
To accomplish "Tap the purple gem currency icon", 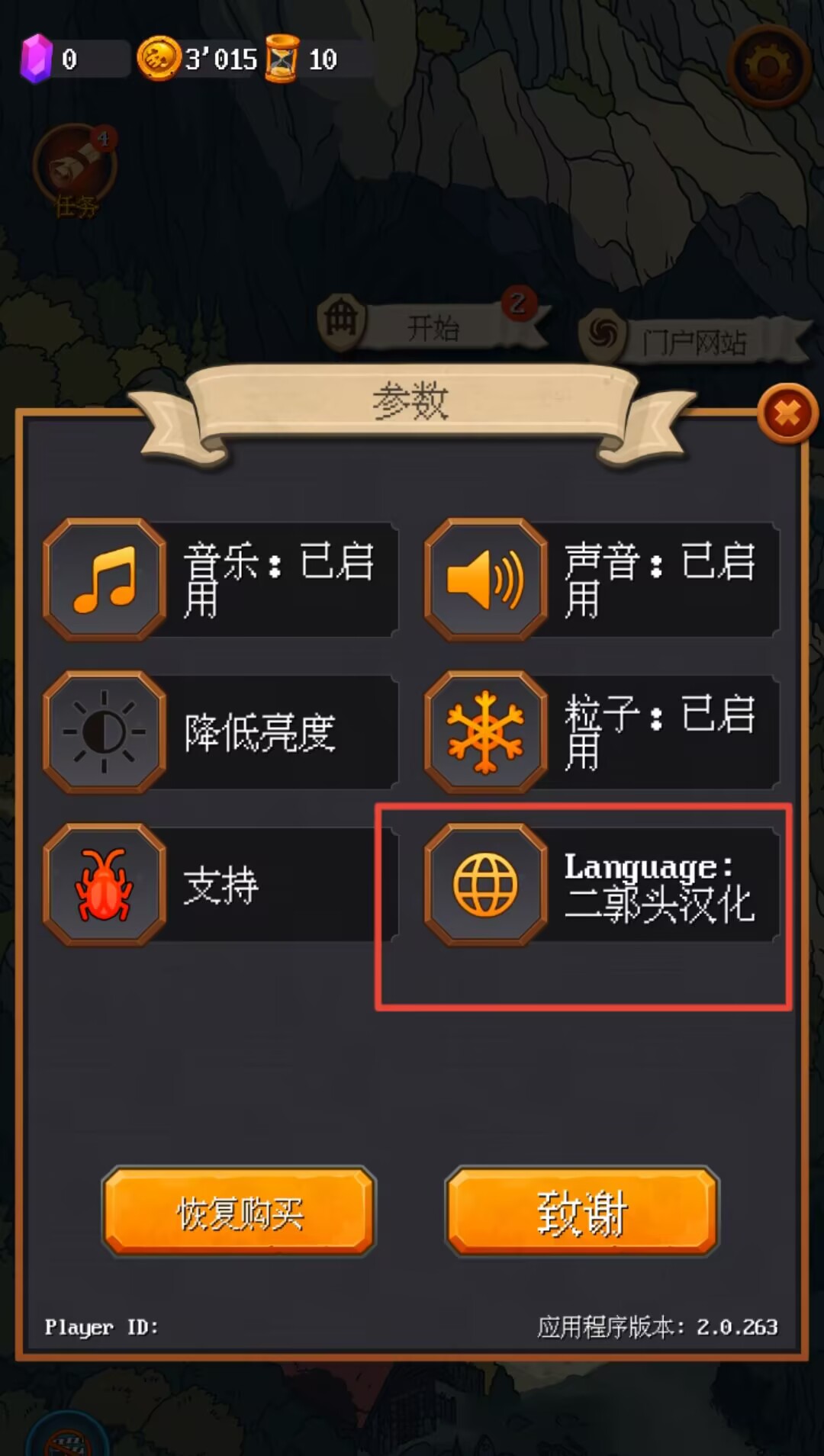I will pyautogui.click(x=35, y=59).
